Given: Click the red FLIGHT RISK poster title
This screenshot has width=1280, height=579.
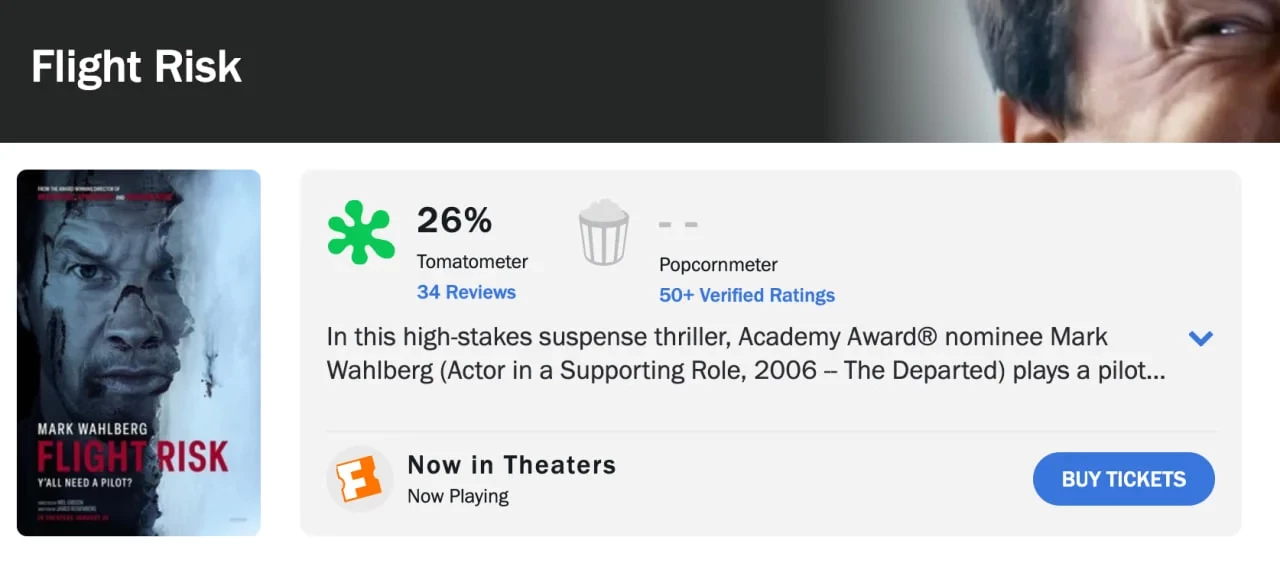Looking at the screenshot, I should pyautogui.click(x=132, y=457).
